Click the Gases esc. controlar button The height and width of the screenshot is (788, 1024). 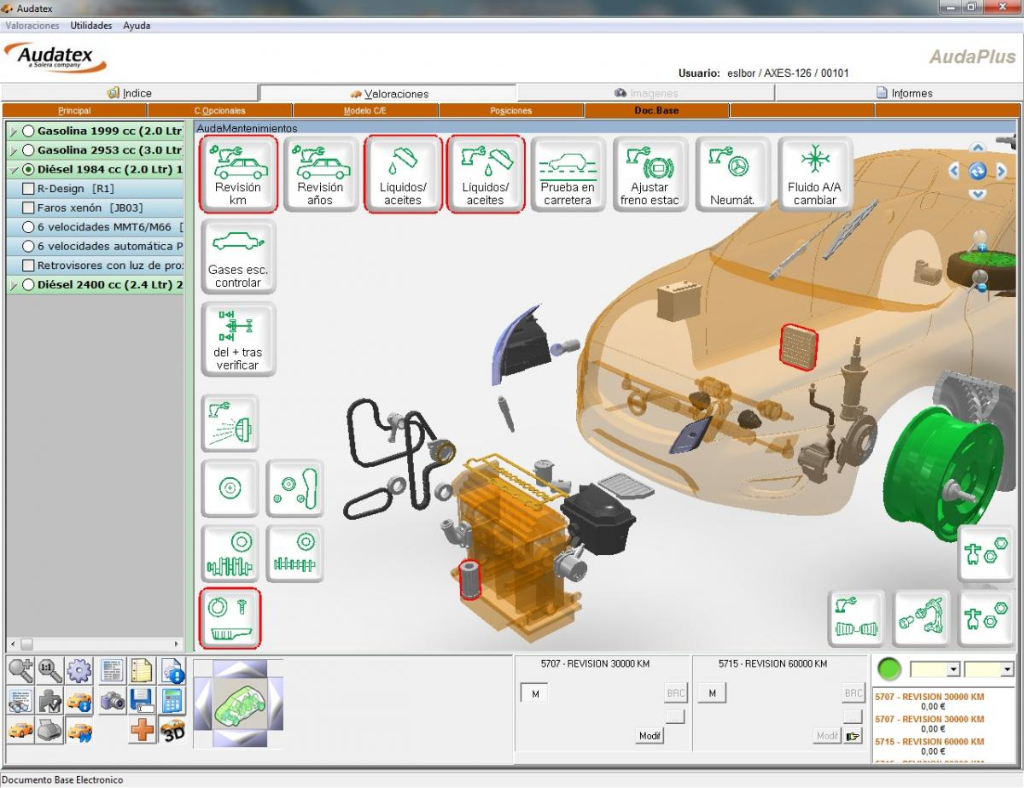238,257
